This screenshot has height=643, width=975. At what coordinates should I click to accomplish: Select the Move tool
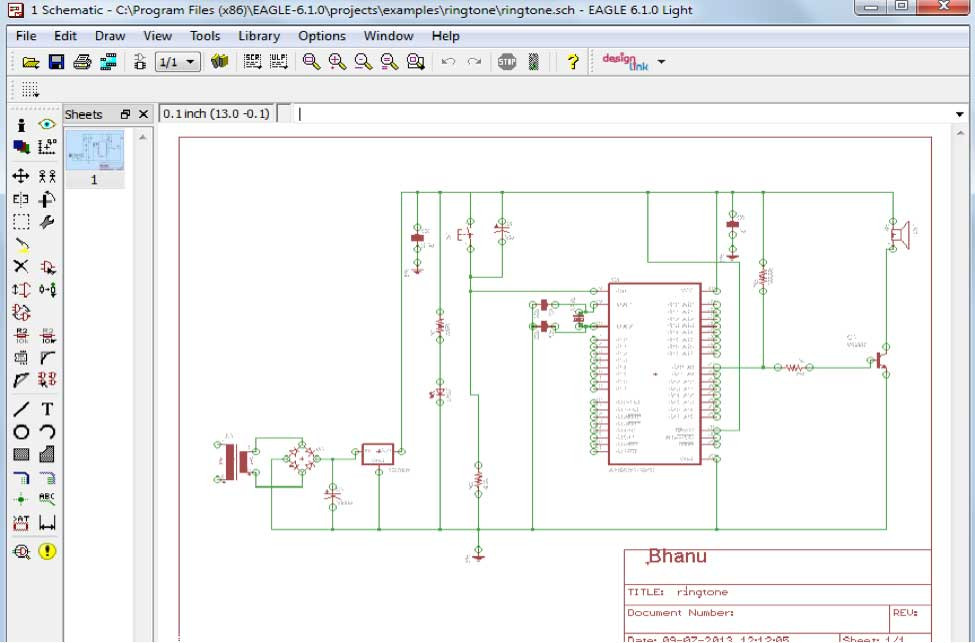22,175
